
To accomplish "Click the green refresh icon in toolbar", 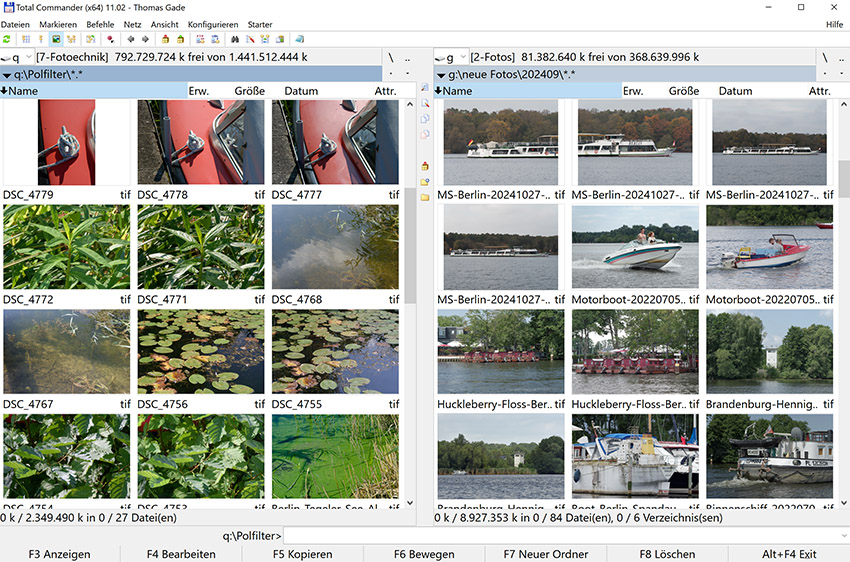I will click(7, 39).
